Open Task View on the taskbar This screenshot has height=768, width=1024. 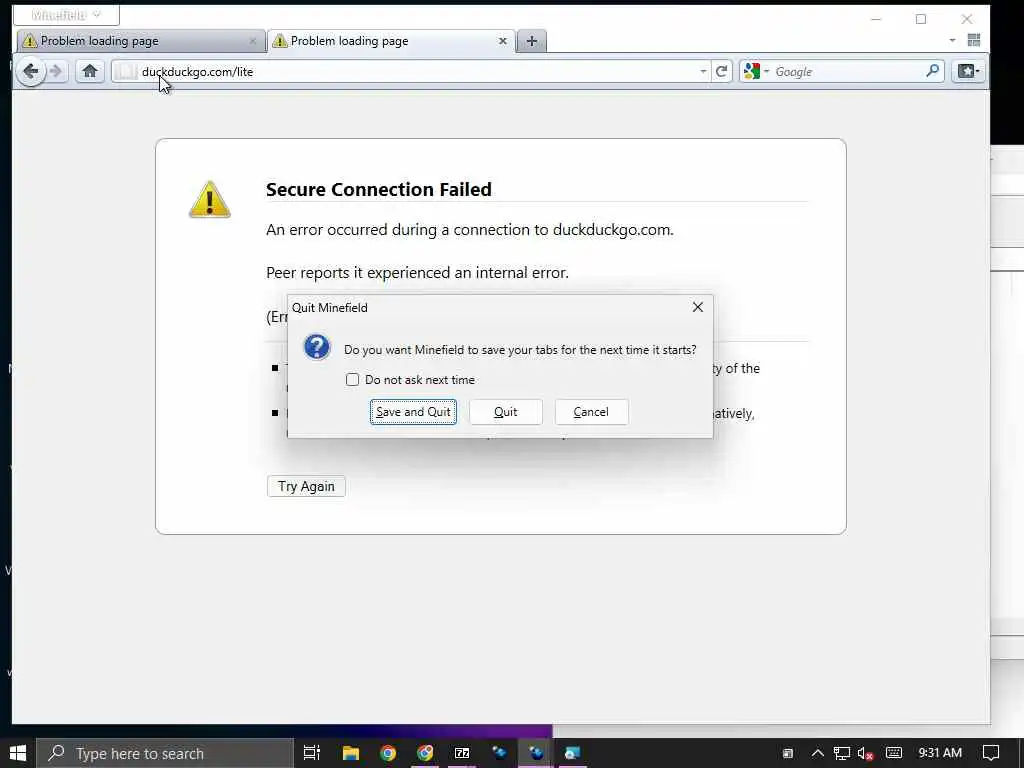[312, 753]
